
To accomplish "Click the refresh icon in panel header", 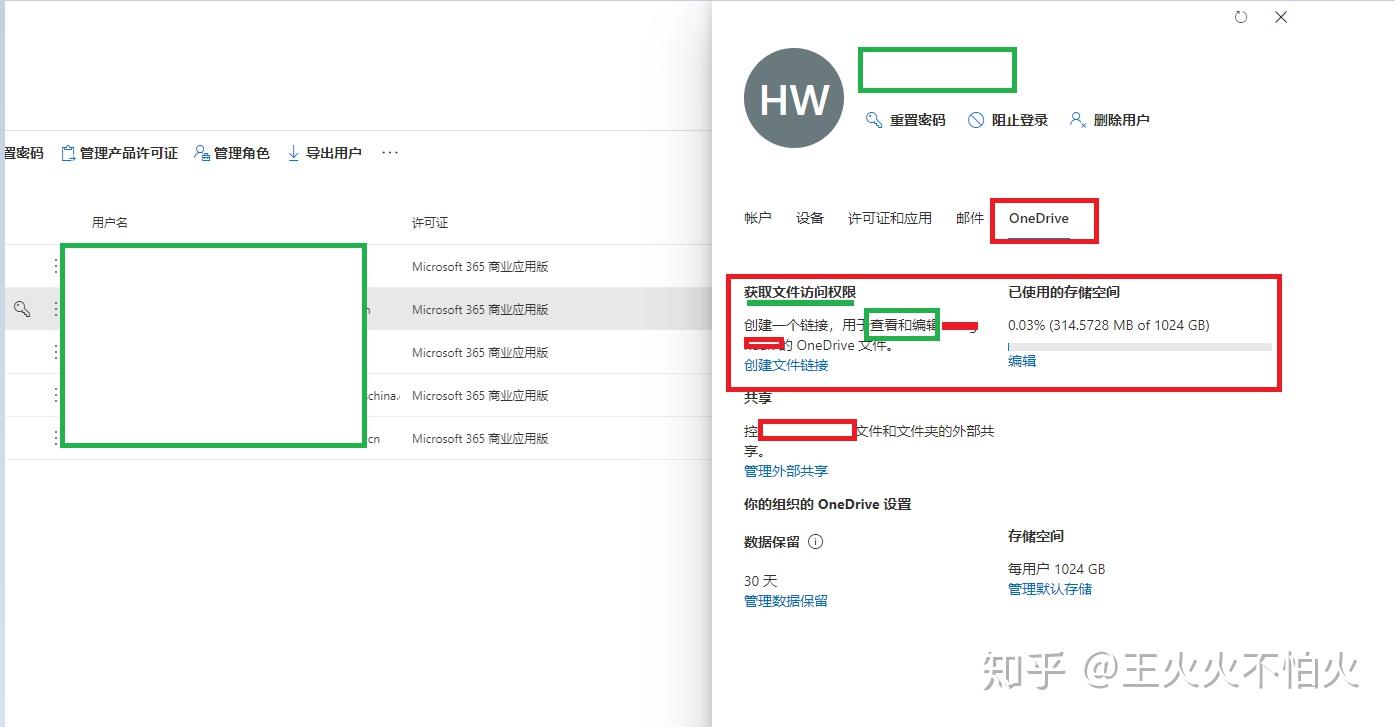I will pos(1241,17).
